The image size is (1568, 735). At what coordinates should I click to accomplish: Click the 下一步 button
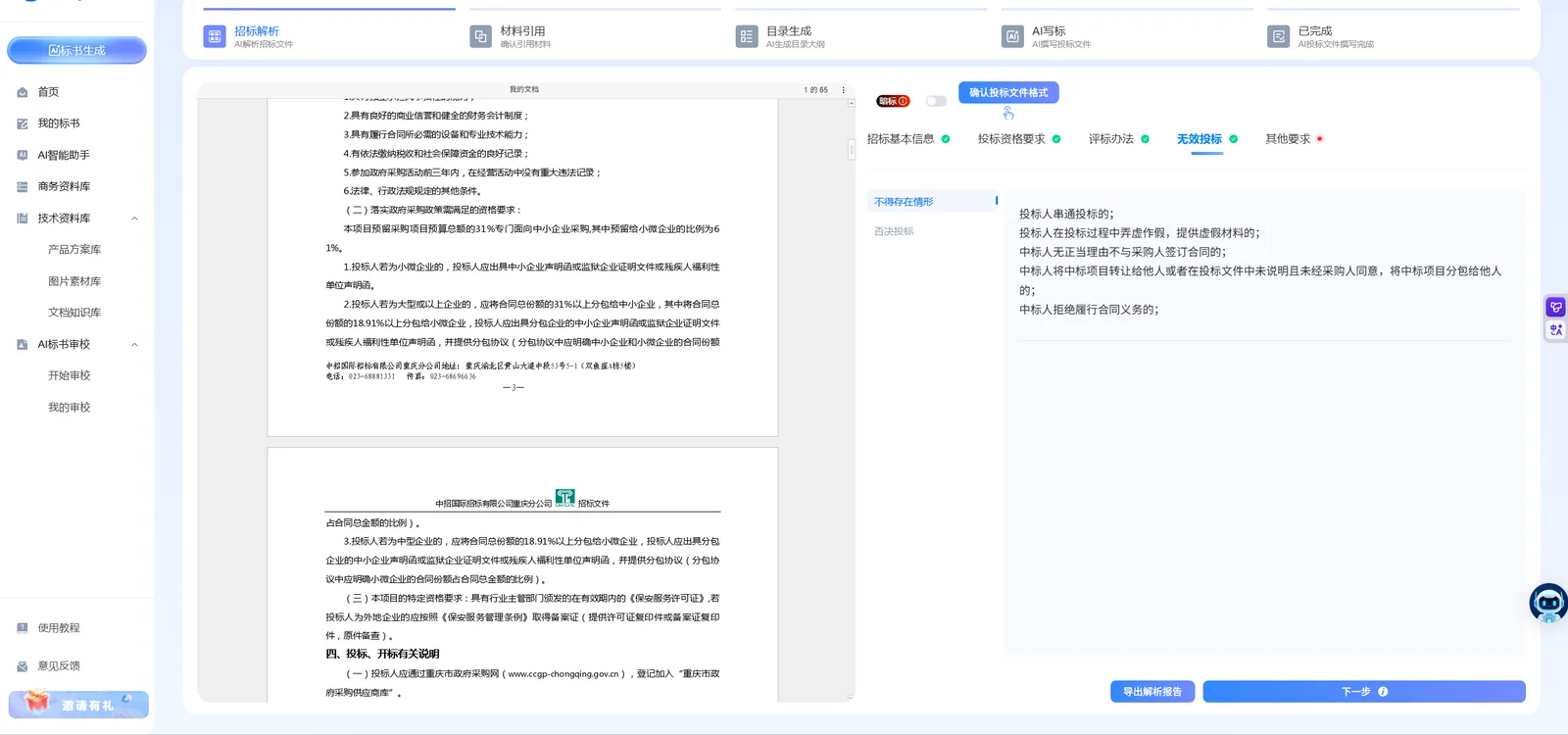[1364, 692]
